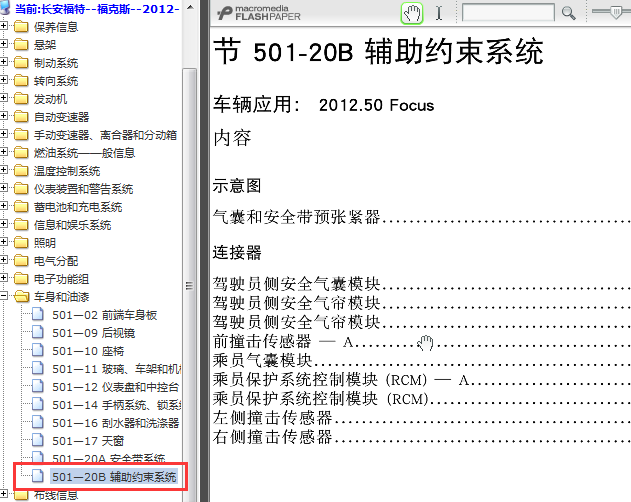Open the 501-12 仪表盘和中控台 tree item
Image resolution: width=631 pixels, height=502 pixels.
click(x=115, y=387)
